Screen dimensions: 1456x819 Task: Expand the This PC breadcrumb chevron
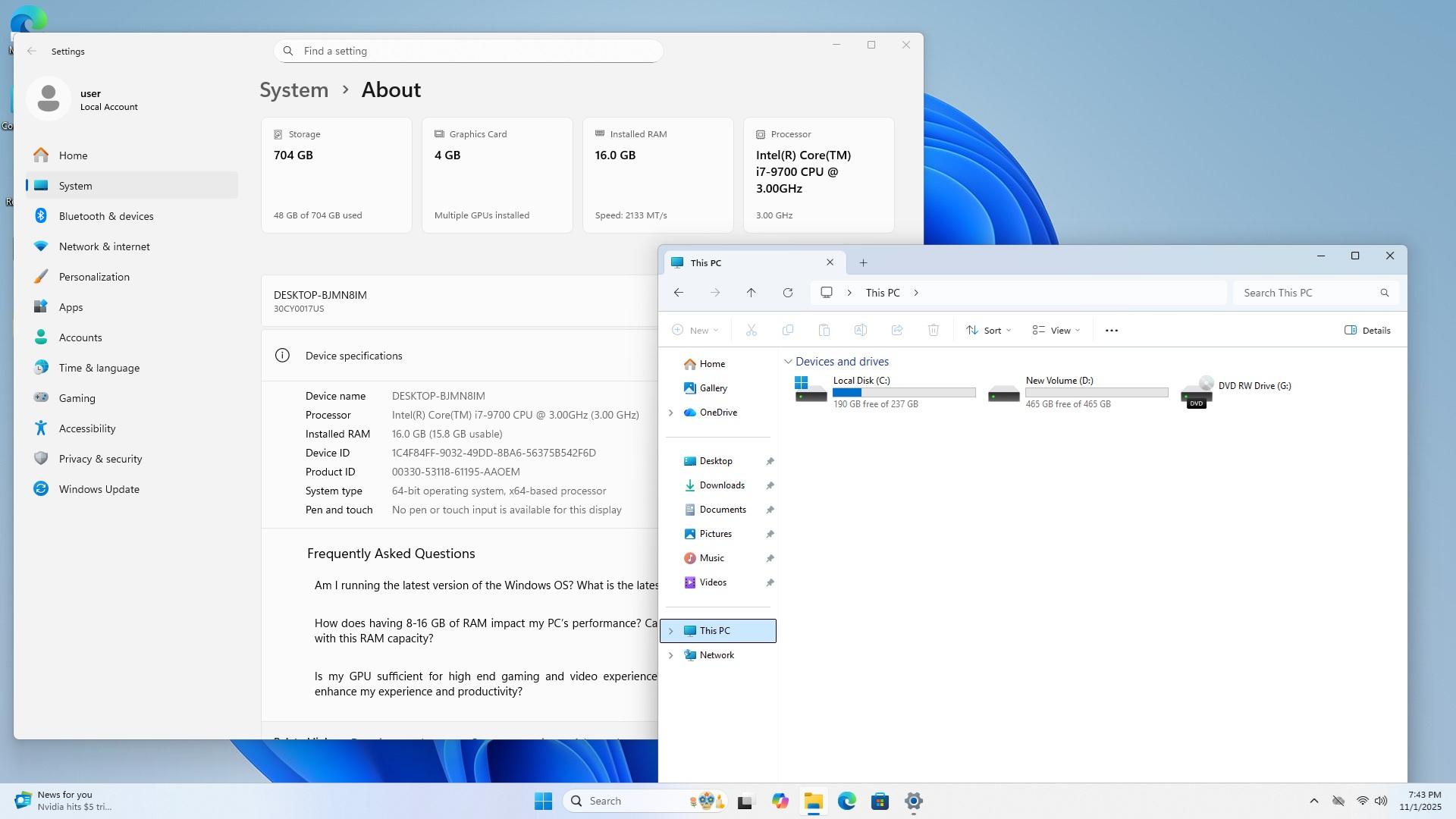(x=916, y=293)
